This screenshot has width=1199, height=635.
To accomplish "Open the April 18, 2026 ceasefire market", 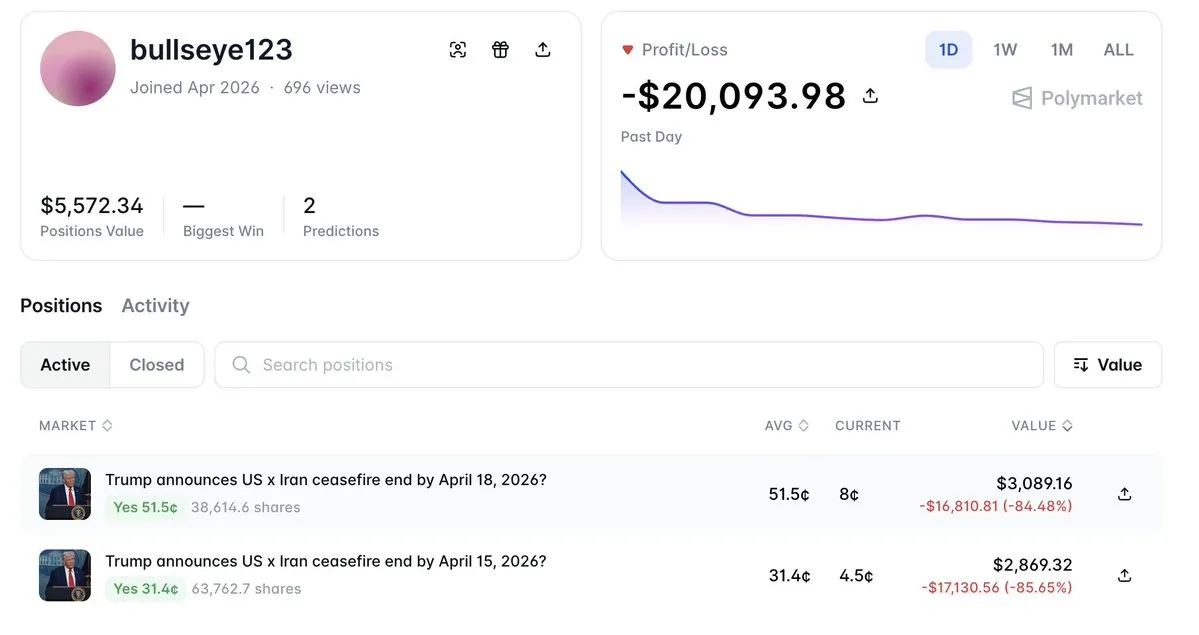I will (325, 480).
